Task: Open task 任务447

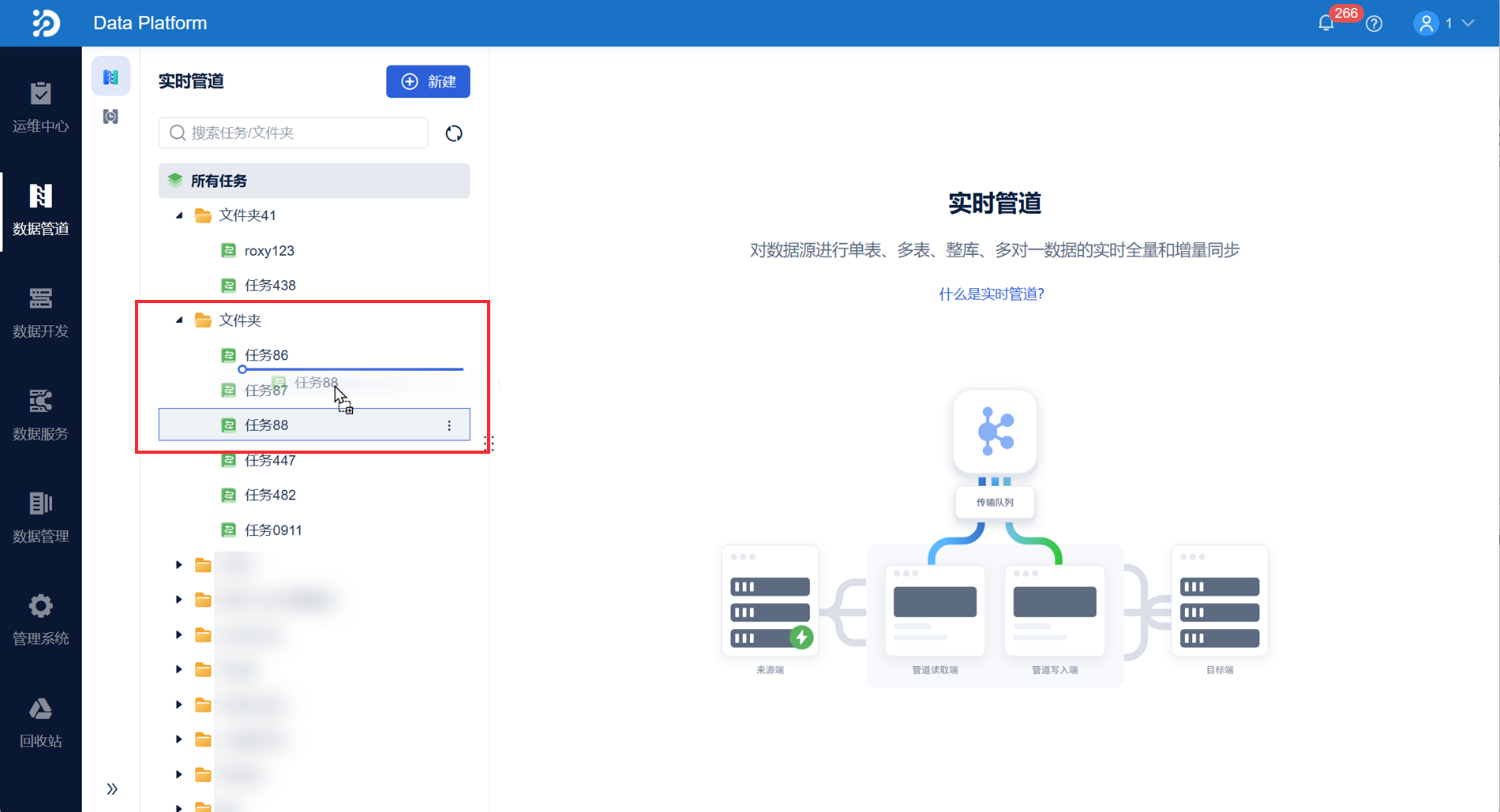Action: (x=270, y=460)
